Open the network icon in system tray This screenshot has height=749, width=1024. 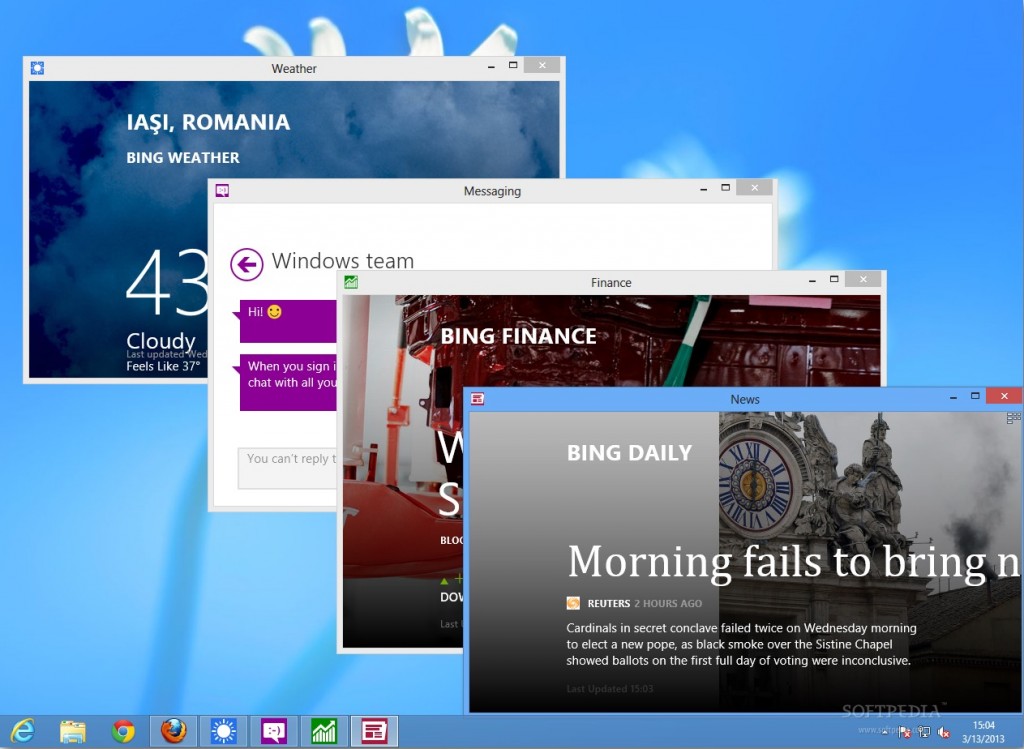pyautogui.click(x=924, y=732)
